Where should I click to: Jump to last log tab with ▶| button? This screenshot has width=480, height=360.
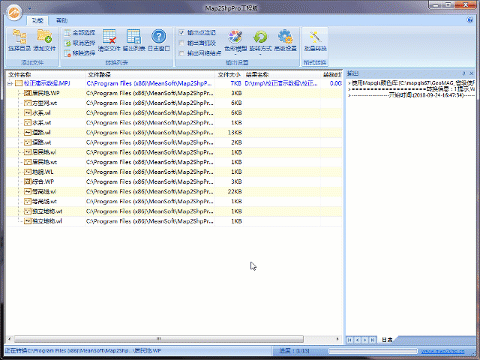coord(373,340)
